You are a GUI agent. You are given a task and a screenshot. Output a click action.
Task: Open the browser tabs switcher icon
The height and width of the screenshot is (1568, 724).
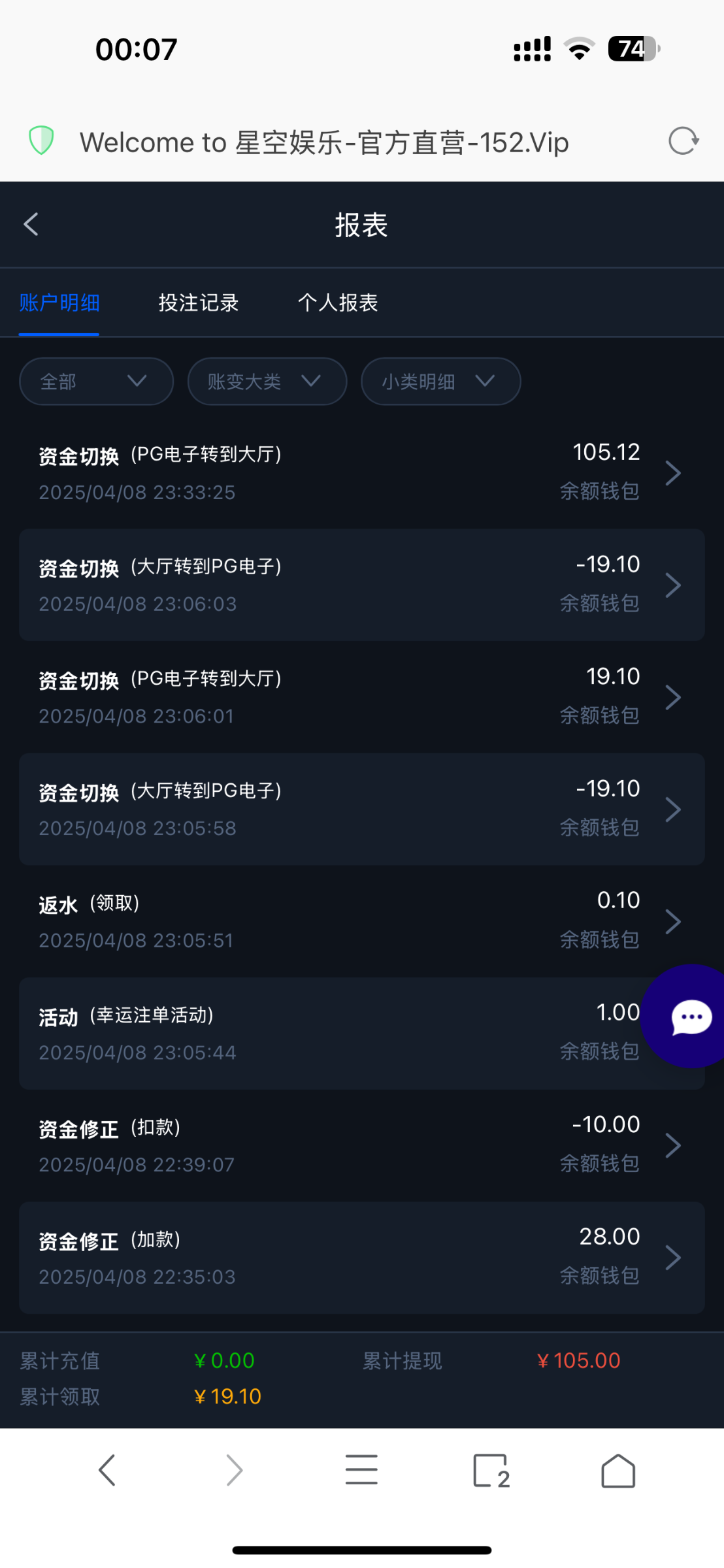[x=490, y=1470]
